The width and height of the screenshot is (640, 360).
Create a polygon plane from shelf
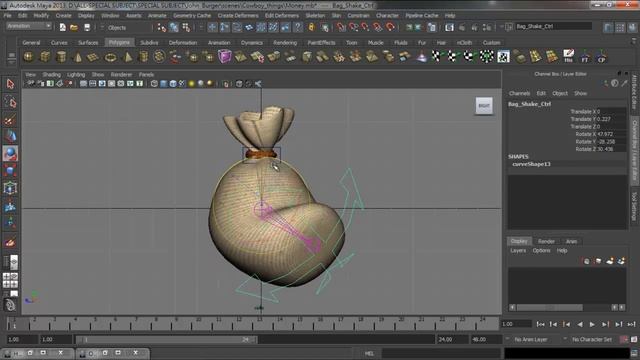[x=93, y=57]
